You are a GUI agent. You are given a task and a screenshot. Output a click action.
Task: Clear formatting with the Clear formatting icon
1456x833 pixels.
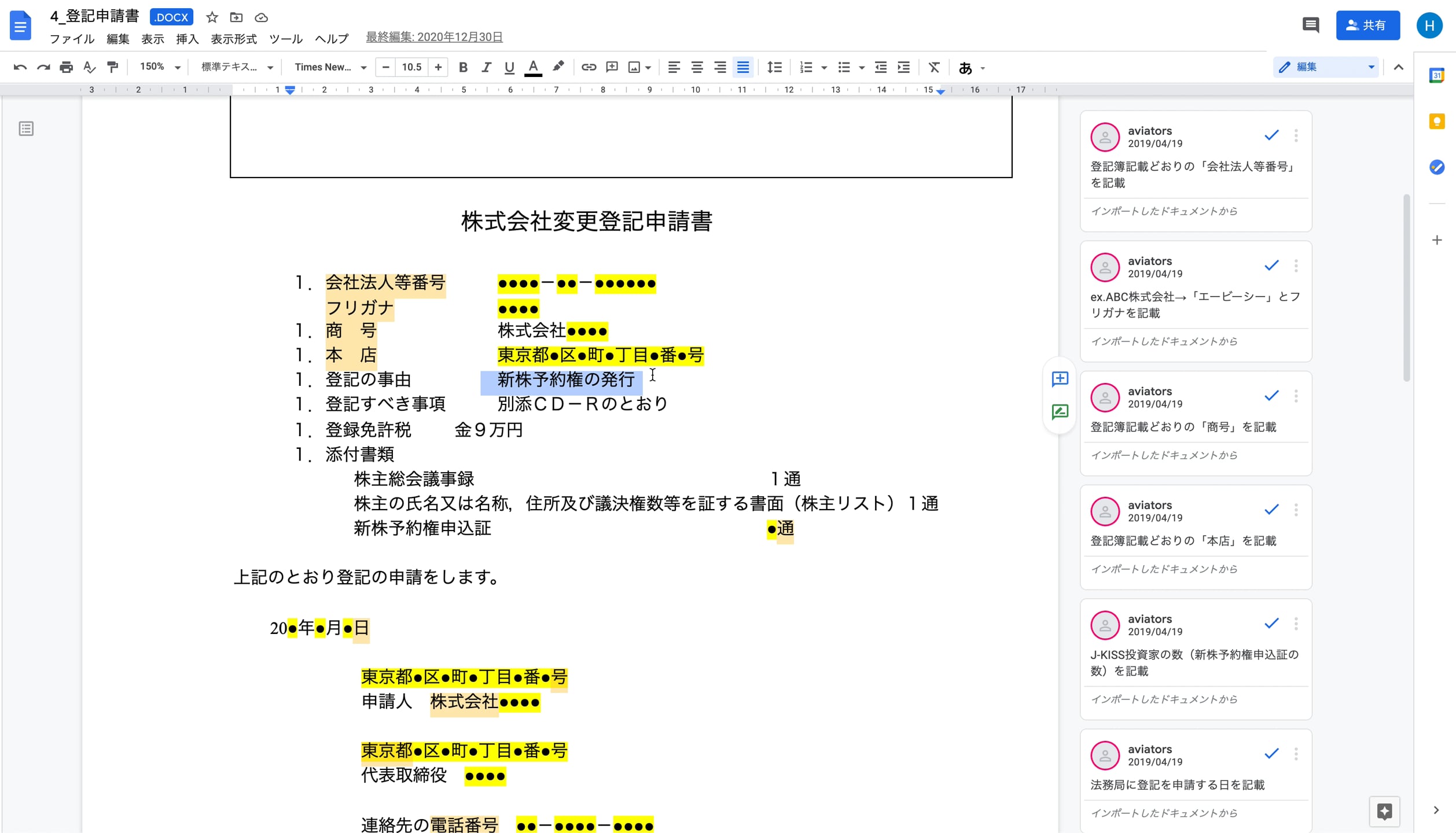(x=934, y=67)
